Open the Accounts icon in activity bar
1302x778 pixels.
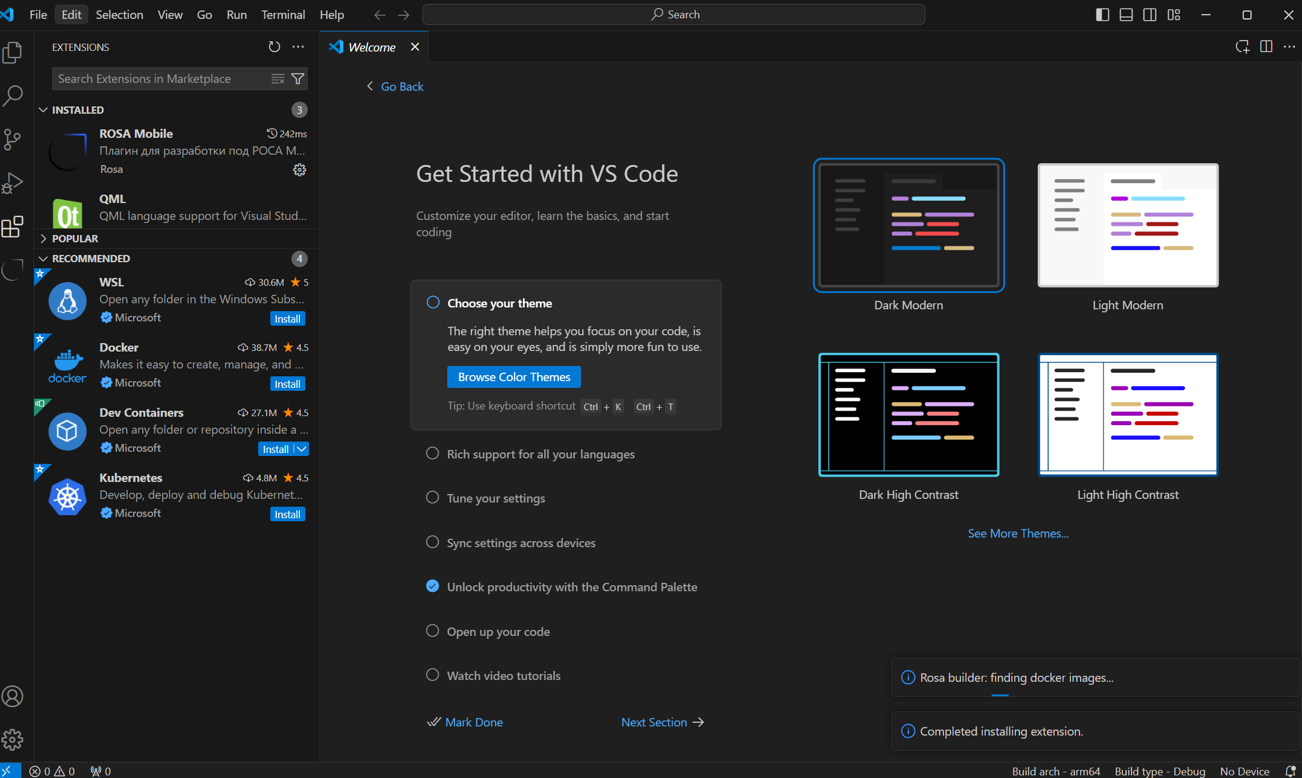13,696
